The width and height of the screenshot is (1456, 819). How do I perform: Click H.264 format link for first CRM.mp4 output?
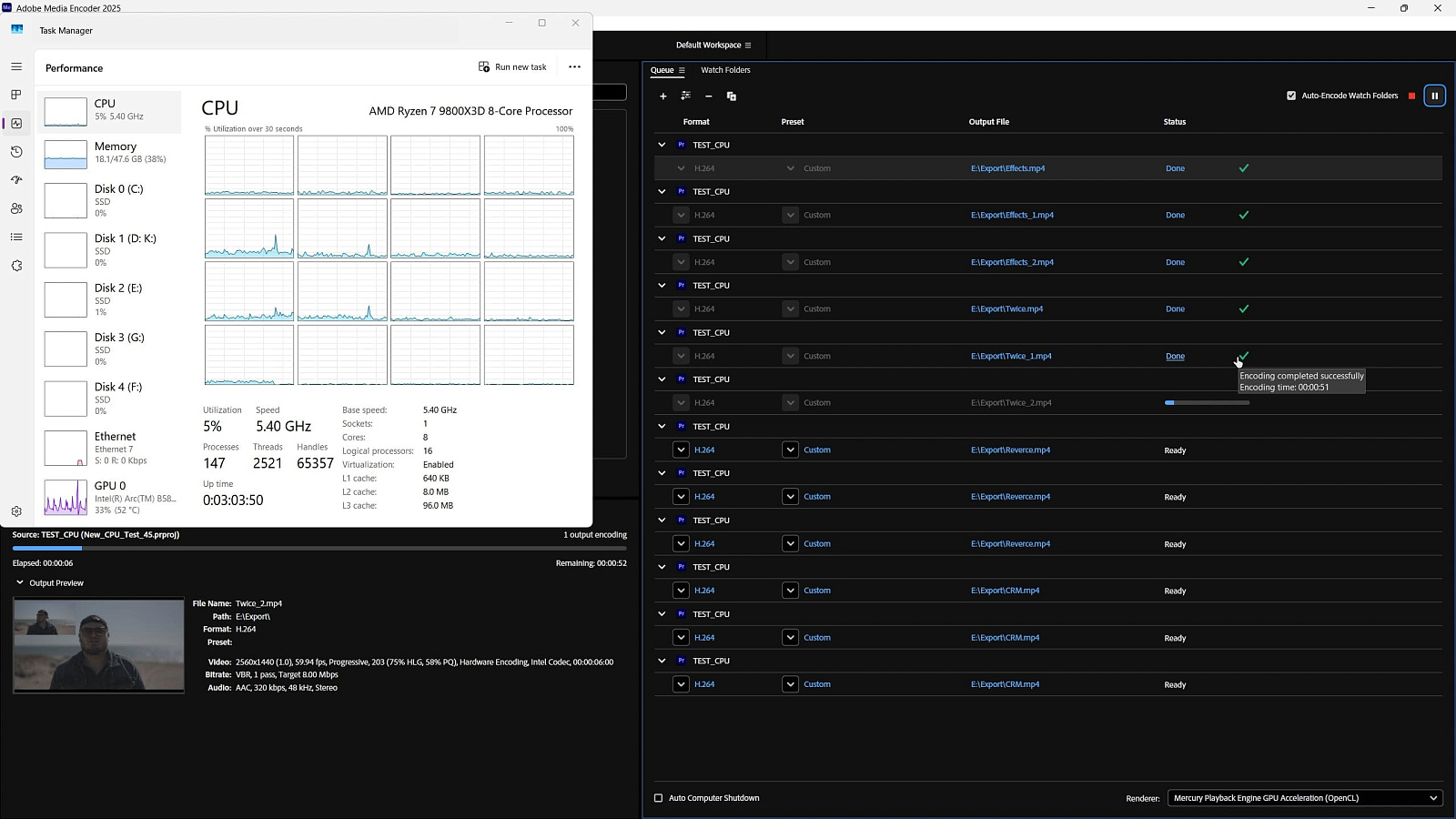click(703, 591)
